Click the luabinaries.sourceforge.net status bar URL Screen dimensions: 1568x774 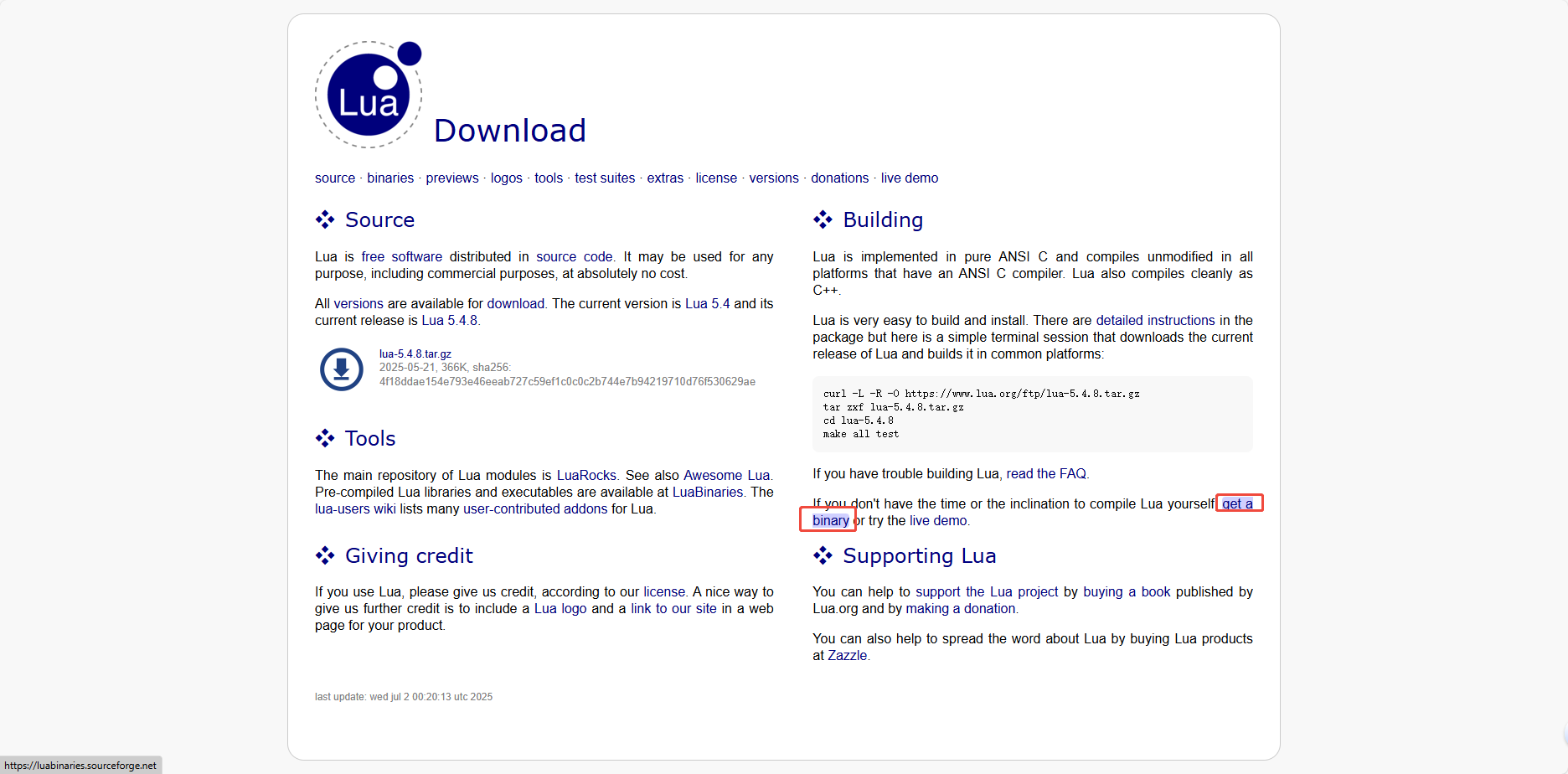coord(80,765)
